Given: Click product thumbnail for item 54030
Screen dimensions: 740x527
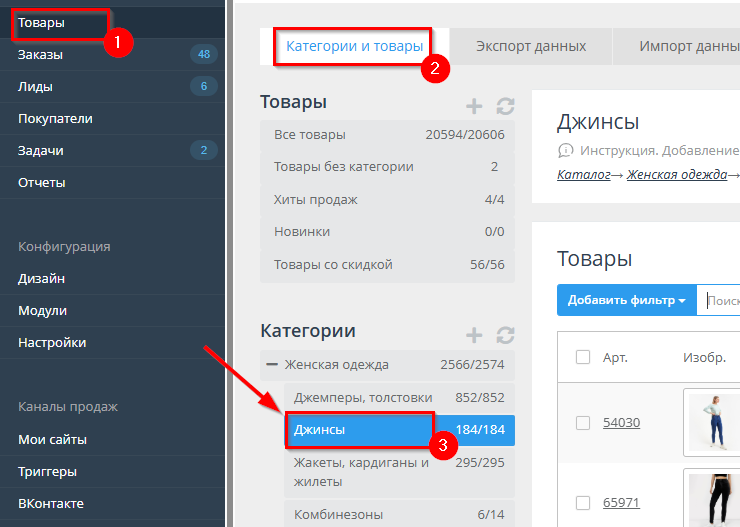Looking at the screenshot, I should coord(711,421).
